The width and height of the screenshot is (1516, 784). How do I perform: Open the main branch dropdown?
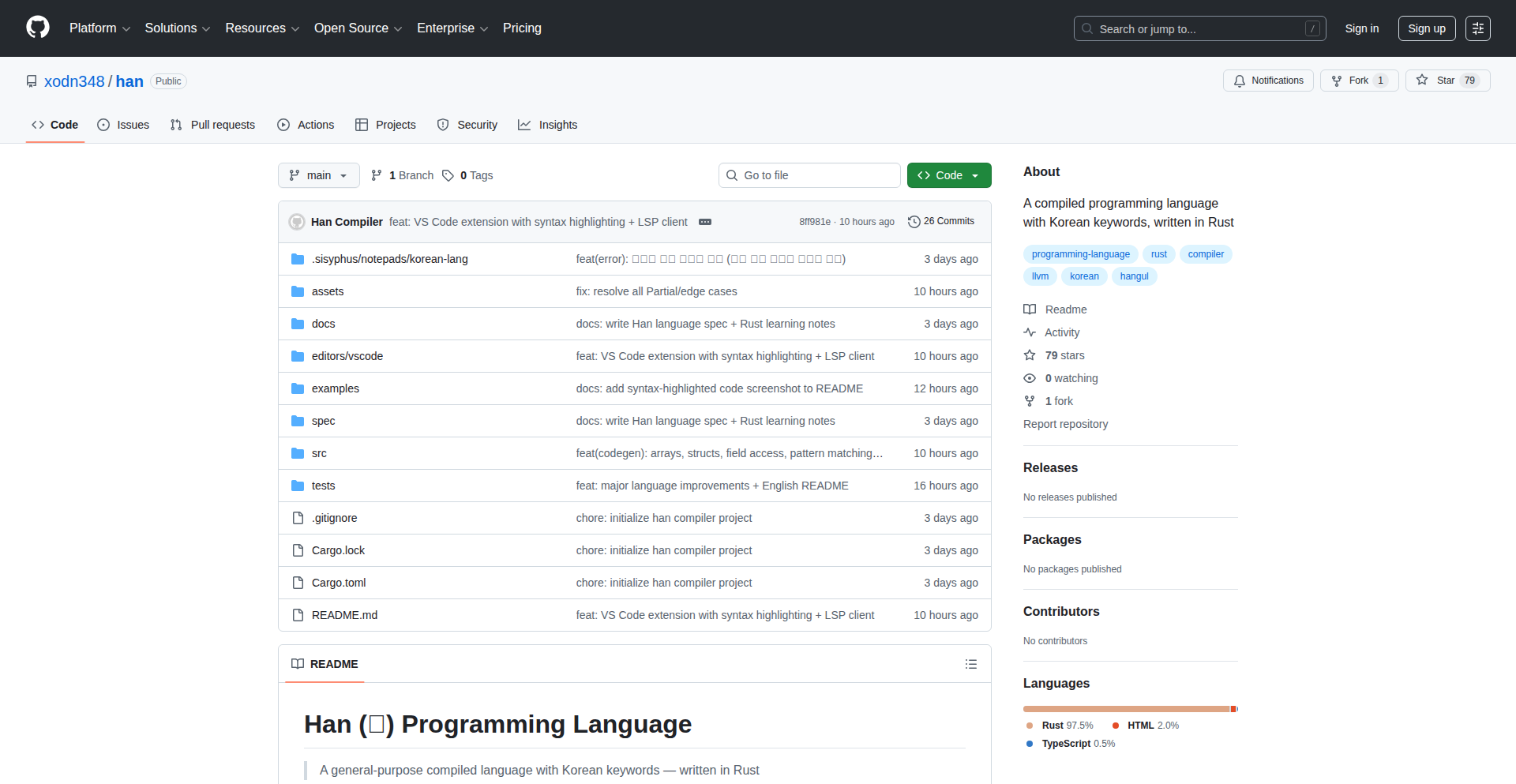(318, 175)
